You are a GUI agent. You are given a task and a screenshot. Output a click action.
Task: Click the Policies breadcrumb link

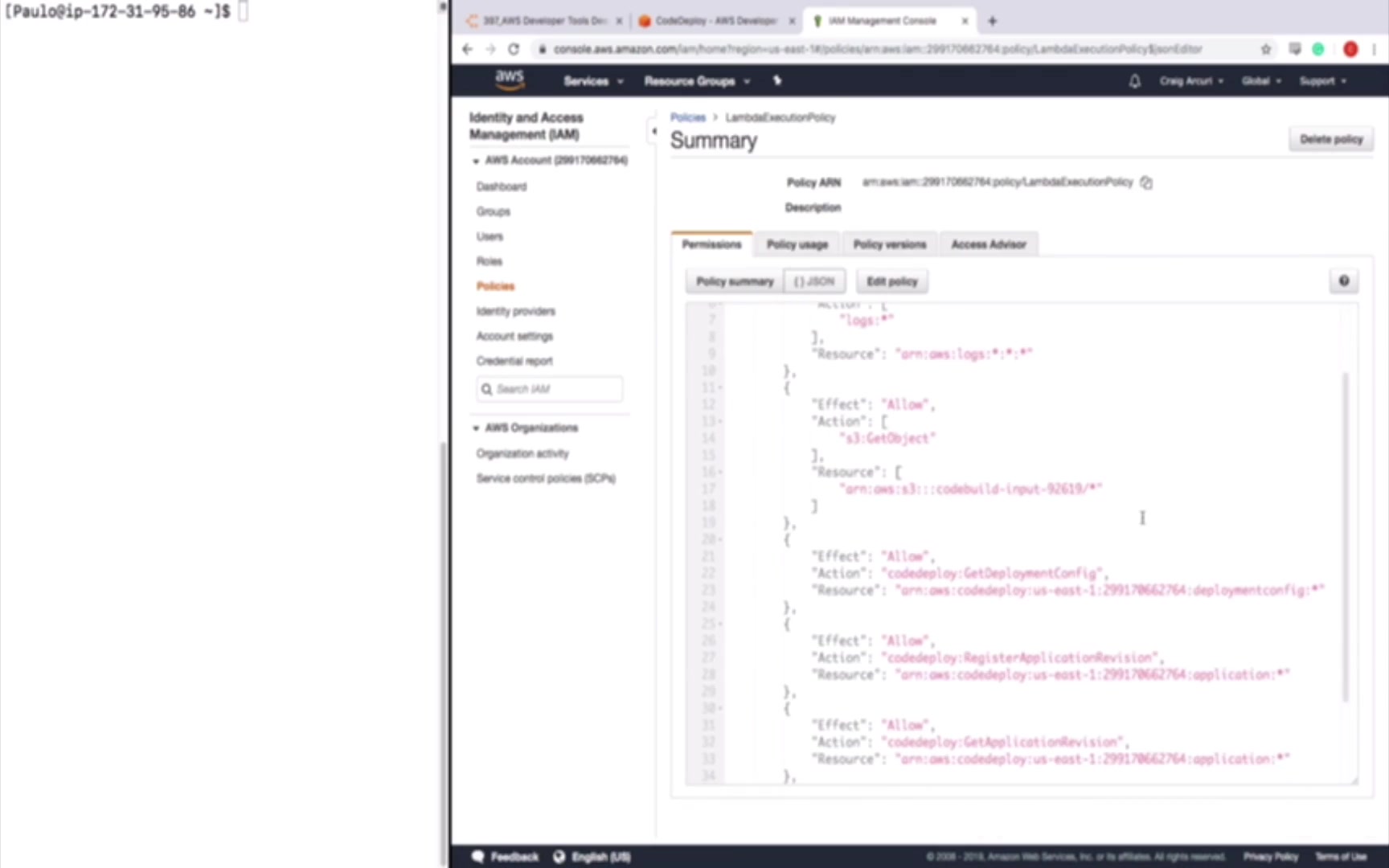pyautogui.click(x=688, y=117)
